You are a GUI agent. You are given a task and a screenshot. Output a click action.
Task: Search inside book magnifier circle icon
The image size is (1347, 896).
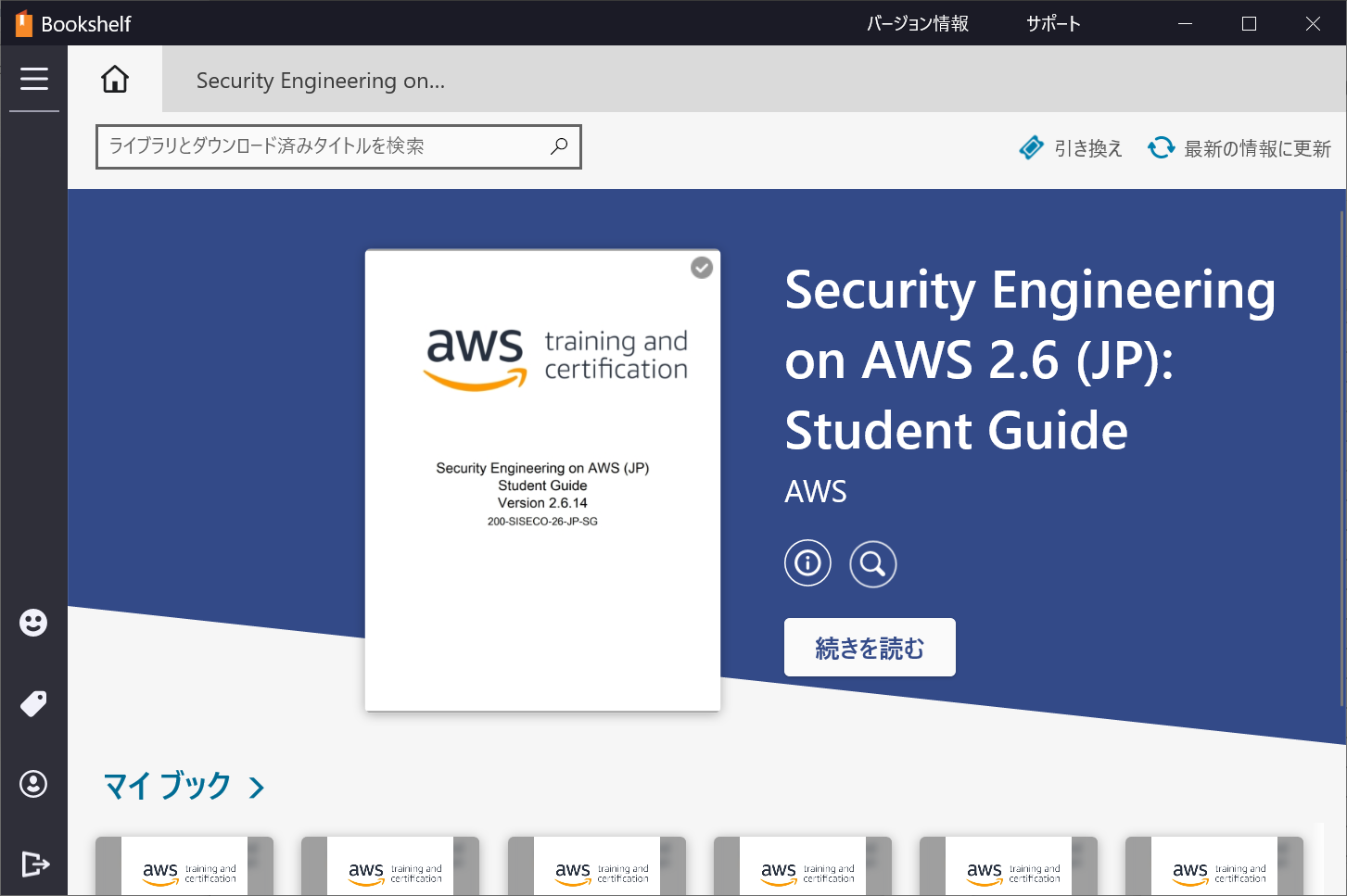tap(872, 563)
